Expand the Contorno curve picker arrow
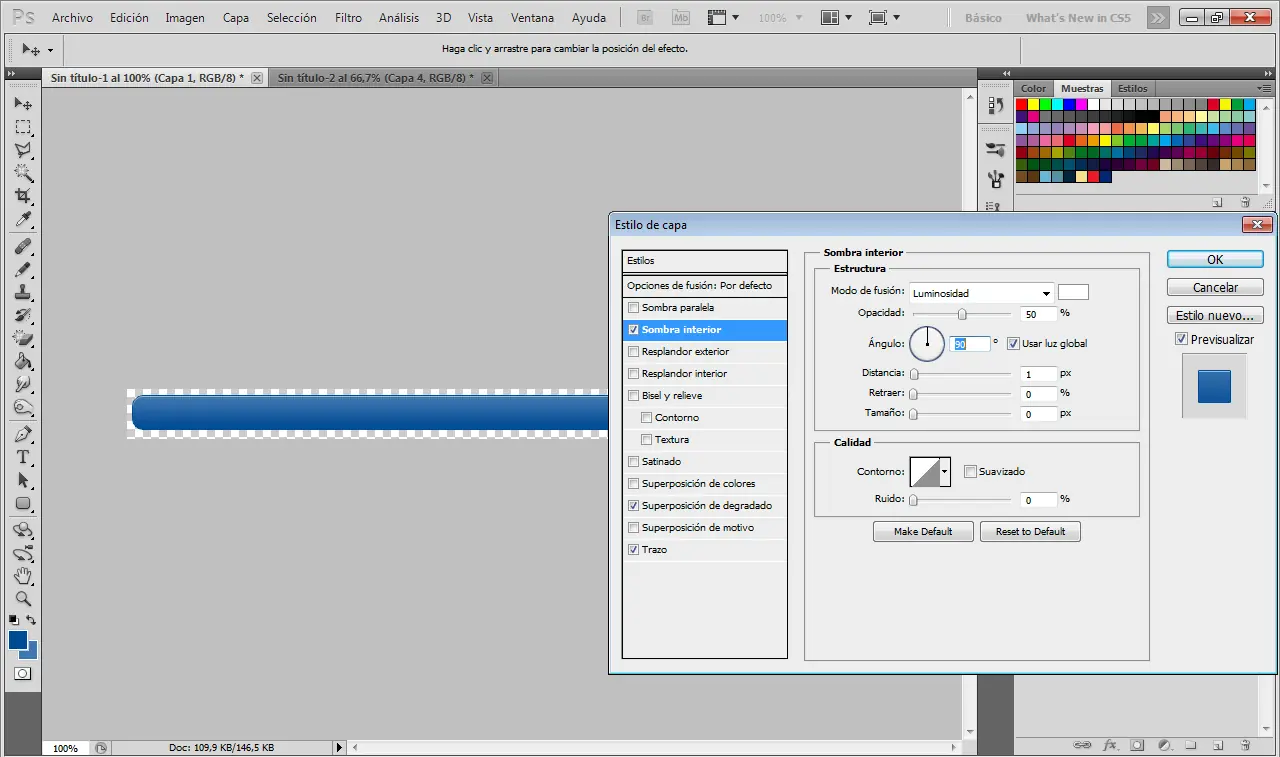The width and height of the screenshot is (1280, 757). (945, 472)
